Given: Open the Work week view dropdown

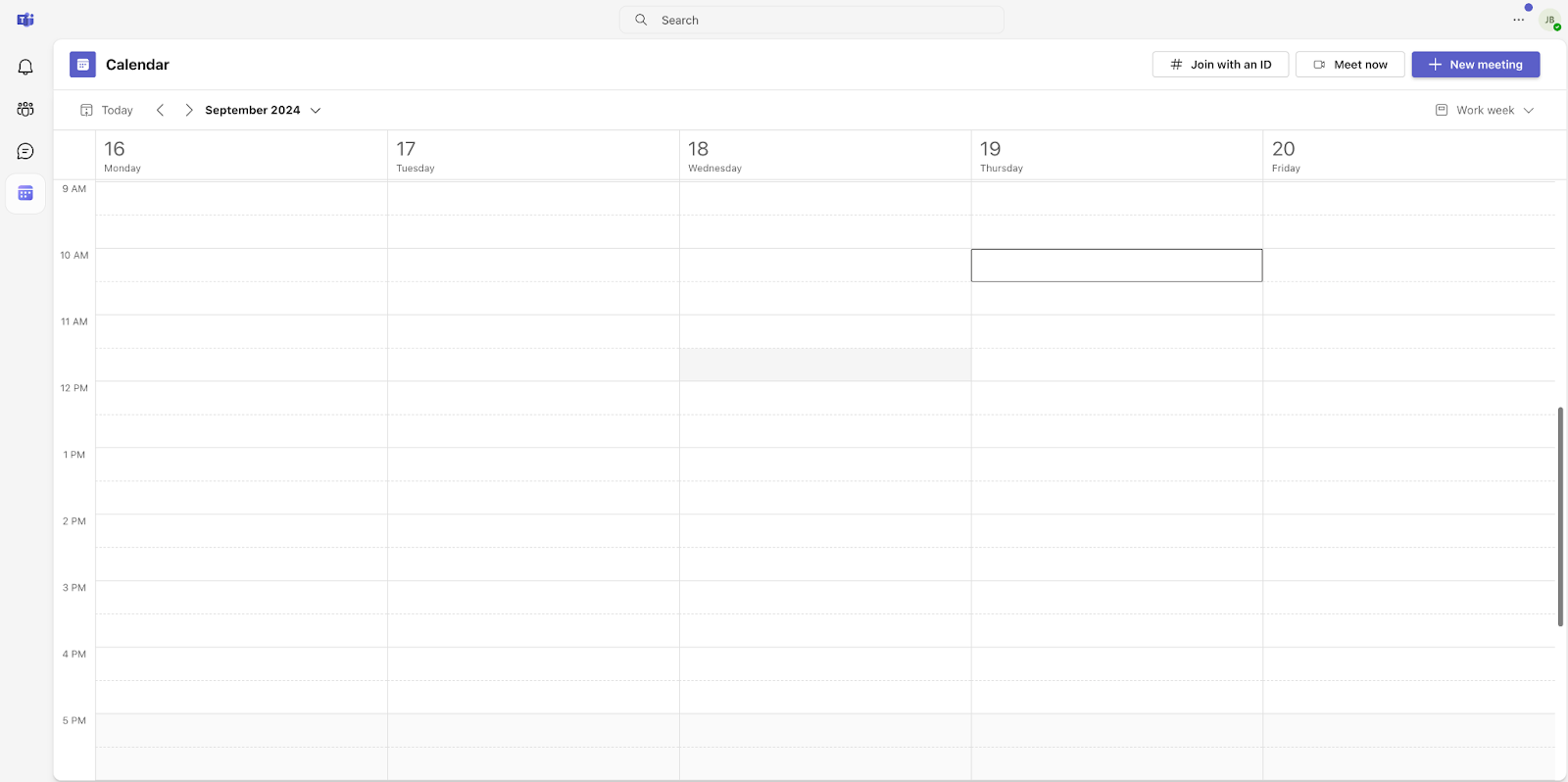Looking at the screenshot, I should [1485, 110].
